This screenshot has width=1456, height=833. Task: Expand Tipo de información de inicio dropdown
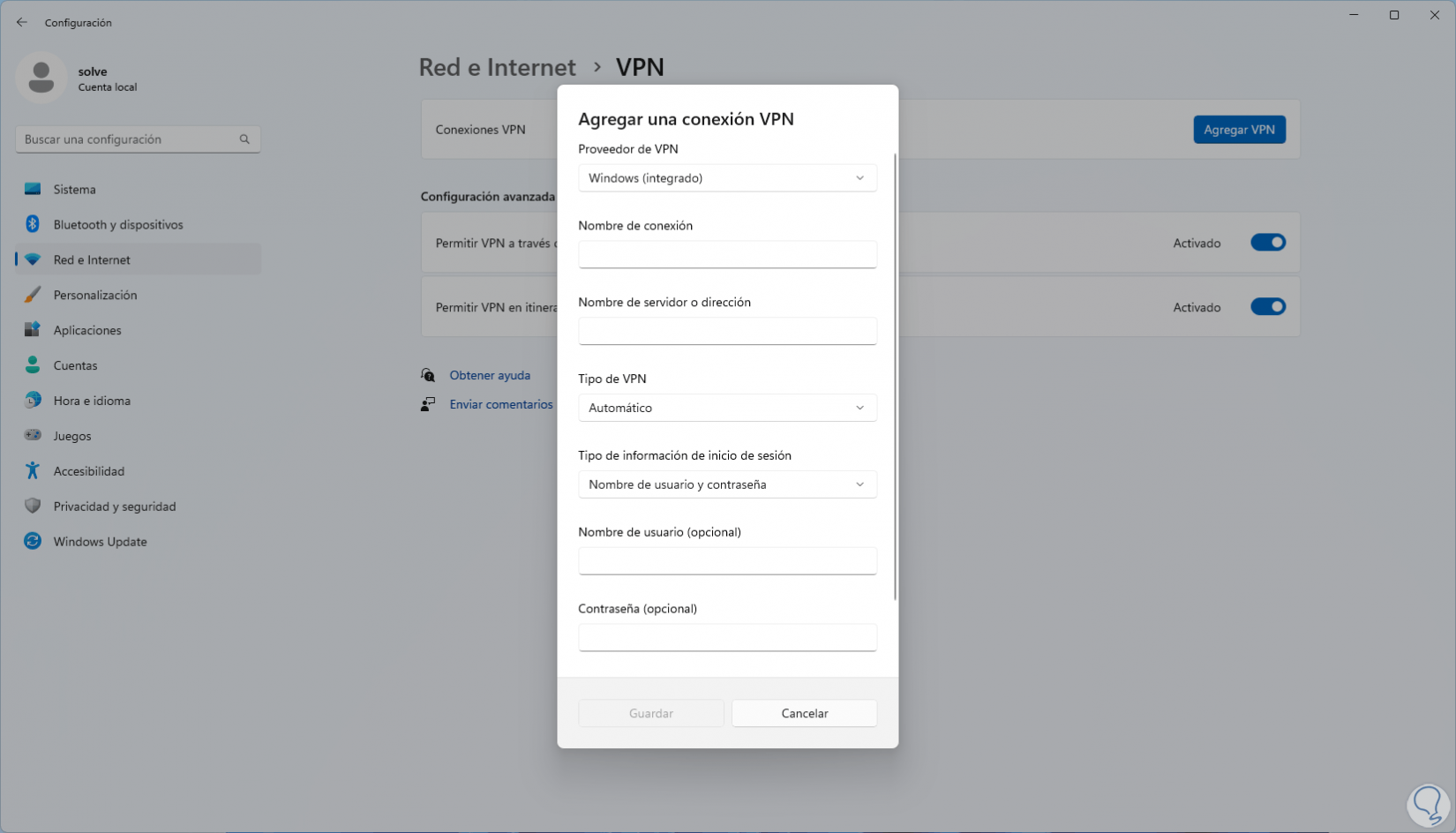(727, 484)
